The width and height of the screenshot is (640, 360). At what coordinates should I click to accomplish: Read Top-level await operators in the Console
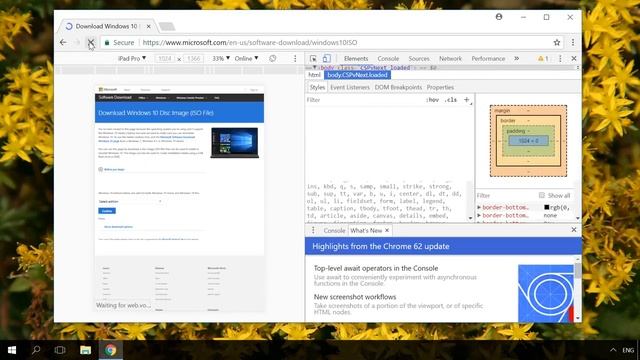(376, 268)
